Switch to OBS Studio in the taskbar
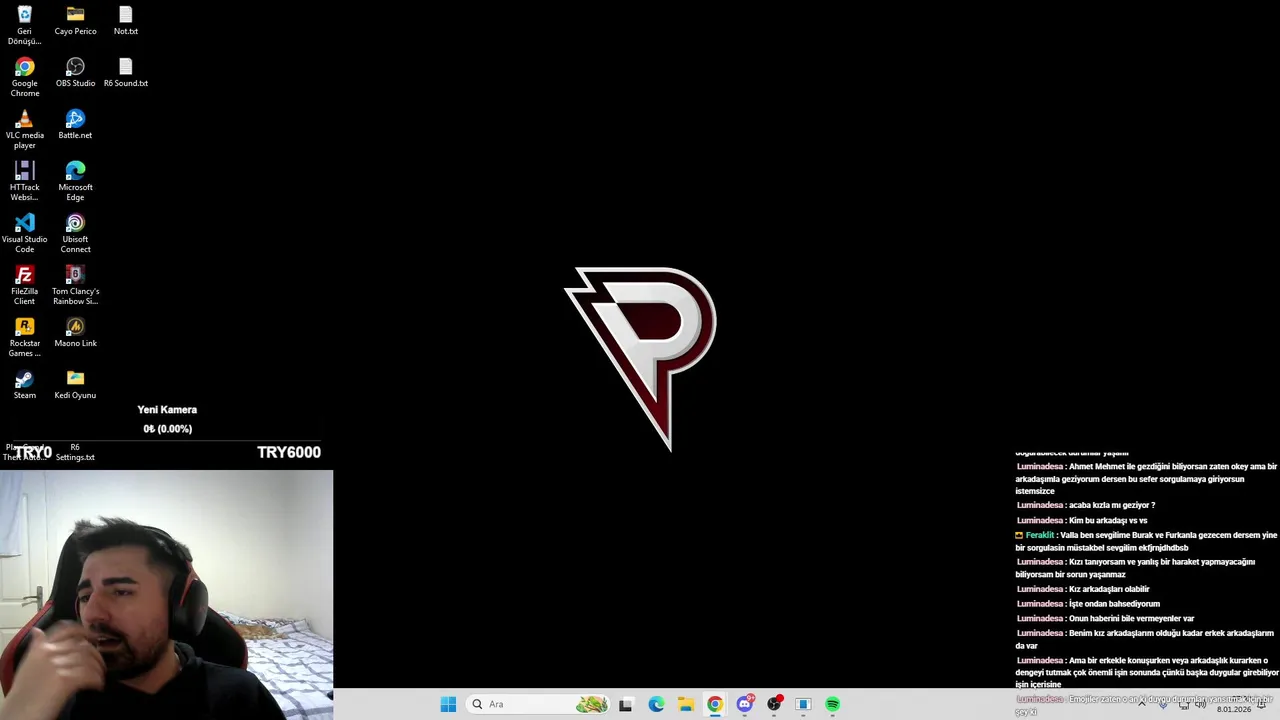Screen dimensions: 1280x720 point(774,704)
